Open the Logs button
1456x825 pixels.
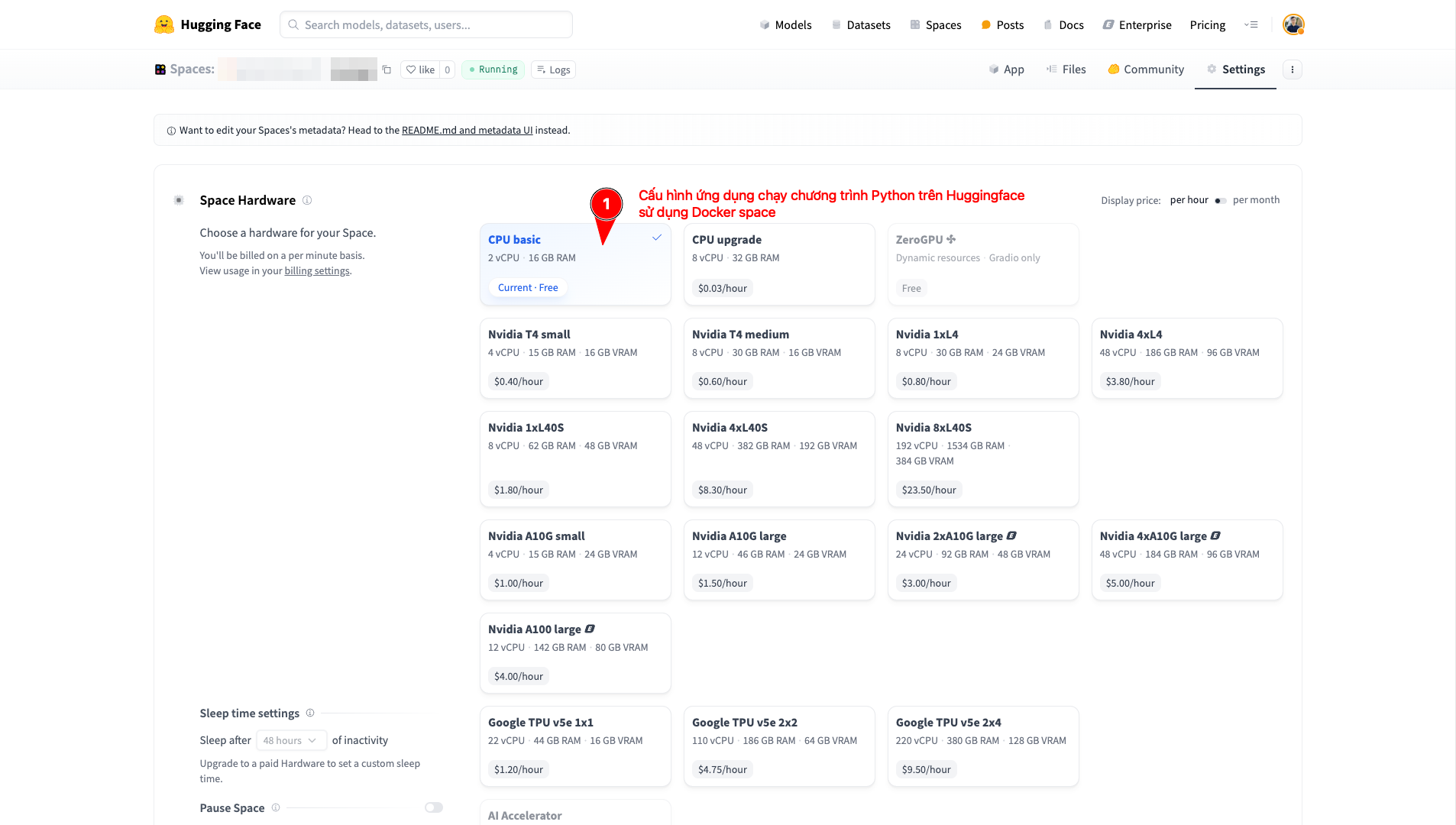click(553, 70)
